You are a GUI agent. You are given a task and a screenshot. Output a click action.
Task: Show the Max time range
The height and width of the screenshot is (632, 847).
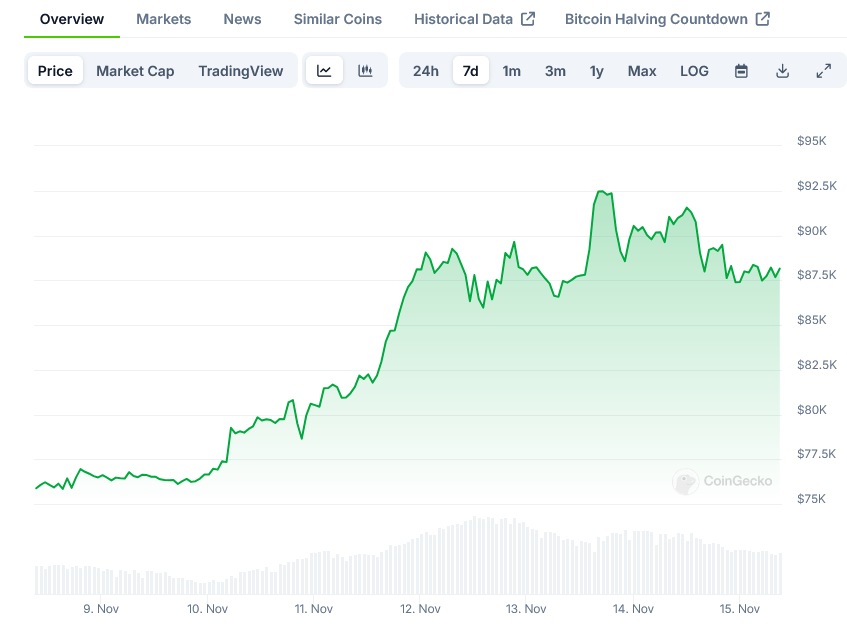pos(642,71)
